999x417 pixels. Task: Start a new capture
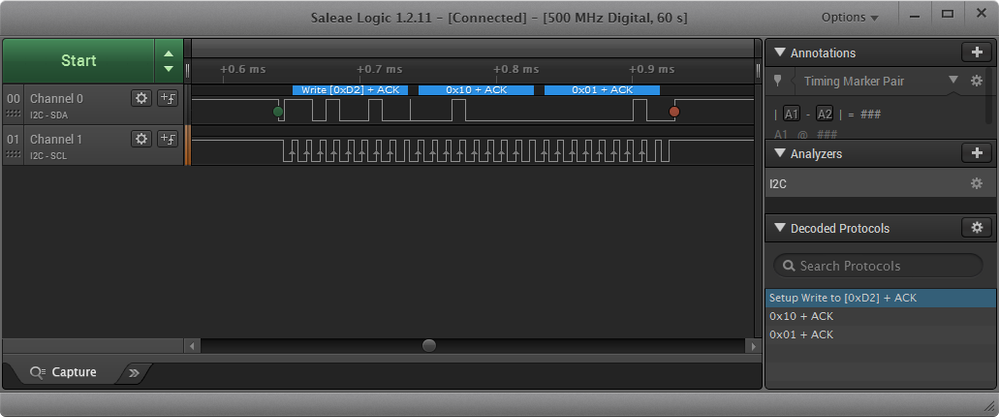coord(78,60)
